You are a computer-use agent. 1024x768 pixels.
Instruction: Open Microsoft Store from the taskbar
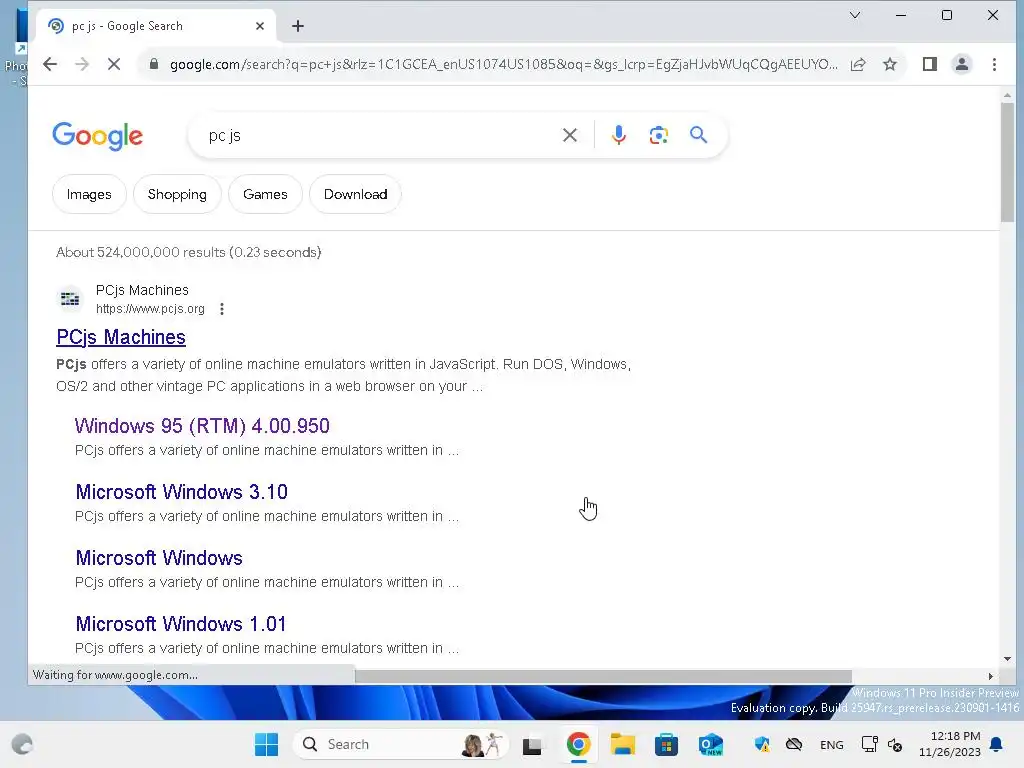pyautogui.click(x=666, y=744)
